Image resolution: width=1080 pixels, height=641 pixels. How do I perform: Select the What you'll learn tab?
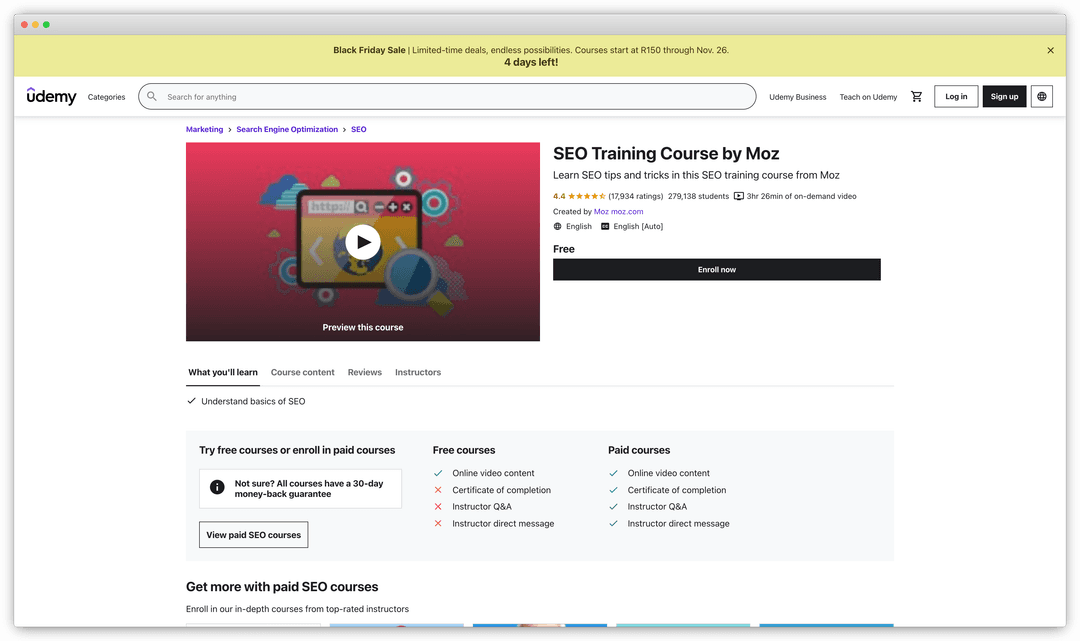point(223,372)
